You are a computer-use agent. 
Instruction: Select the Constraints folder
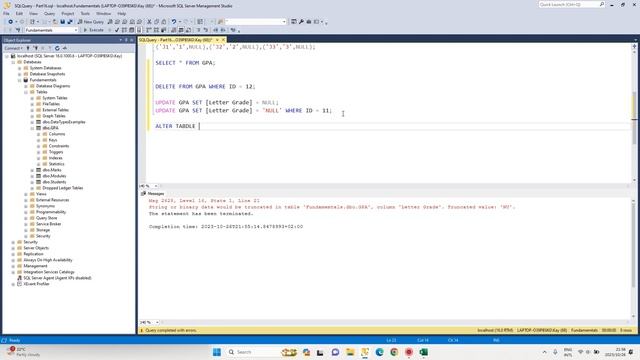tap(59, 146)
